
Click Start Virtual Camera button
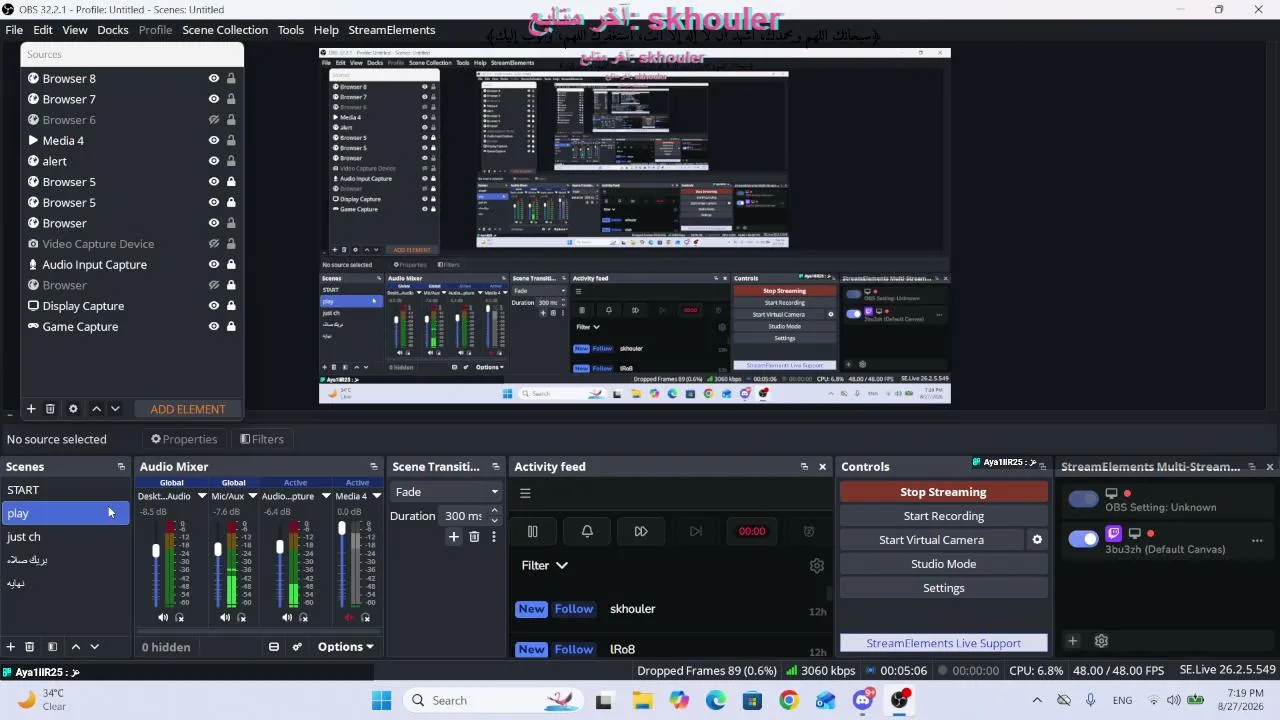(x=931, y=540)
